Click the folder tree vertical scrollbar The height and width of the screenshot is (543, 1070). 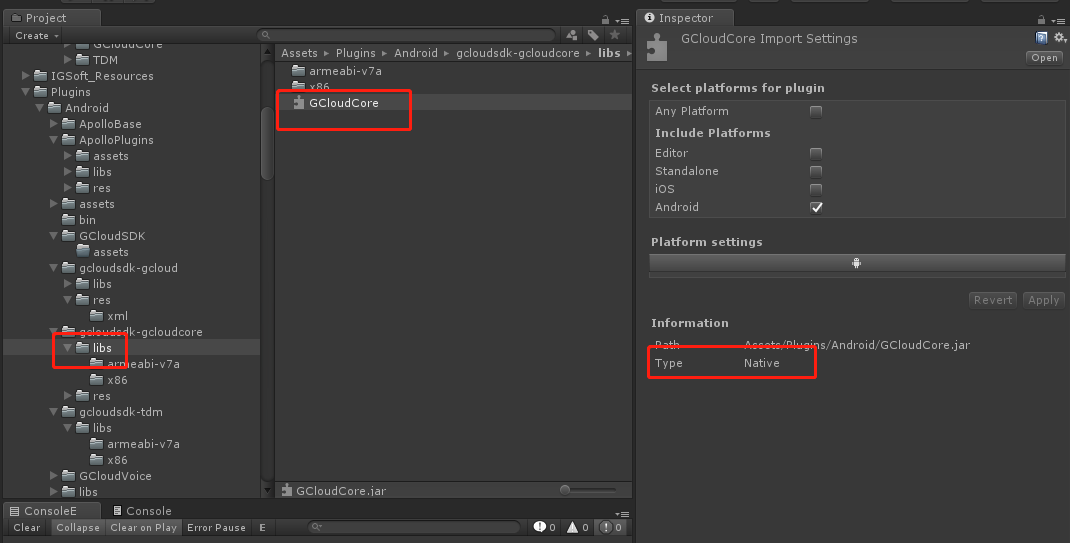tap(267, 143)
